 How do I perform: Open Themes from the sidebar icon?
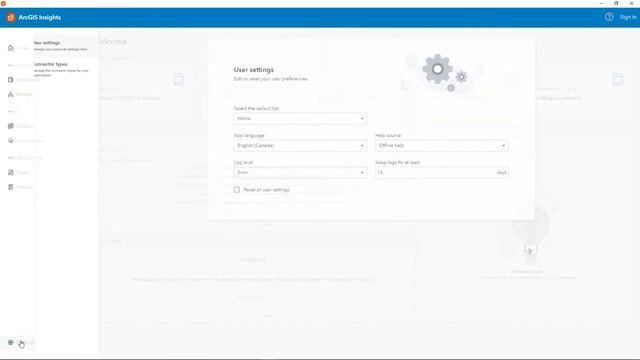coord(11,187)
